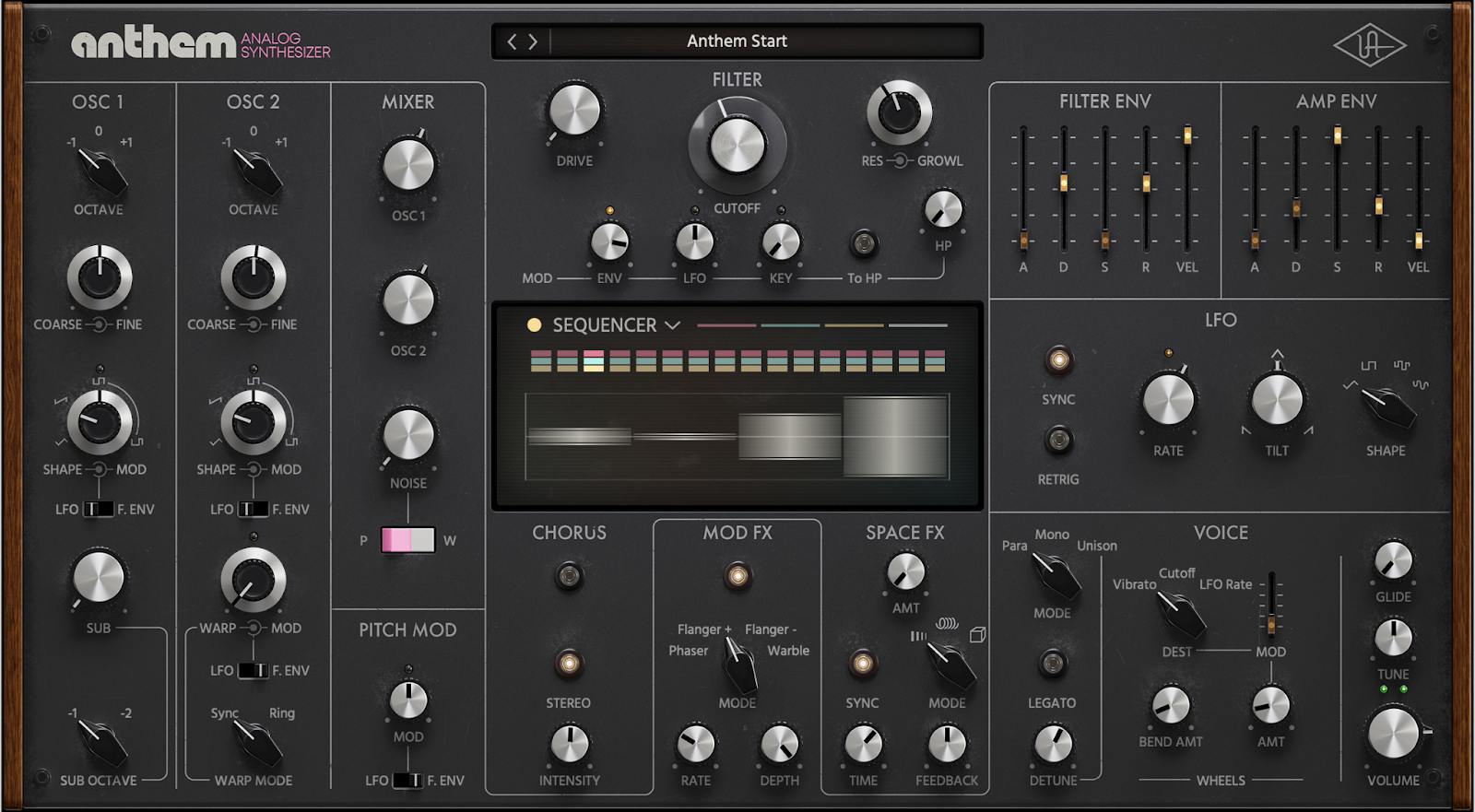Toggle the LEGATO button
The height and width of the screenshot is (812, 1475).
click(x=1052, y=663)
